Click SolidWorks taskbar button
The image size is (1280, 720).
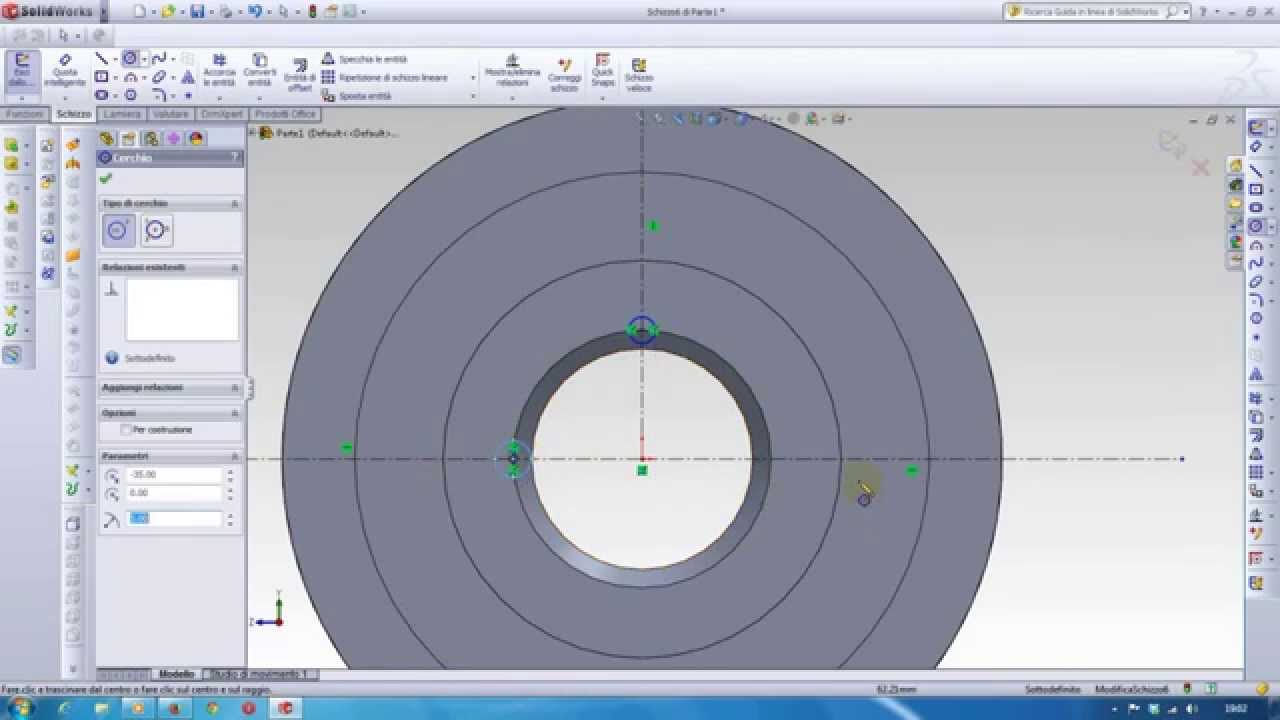click(285, 708)
